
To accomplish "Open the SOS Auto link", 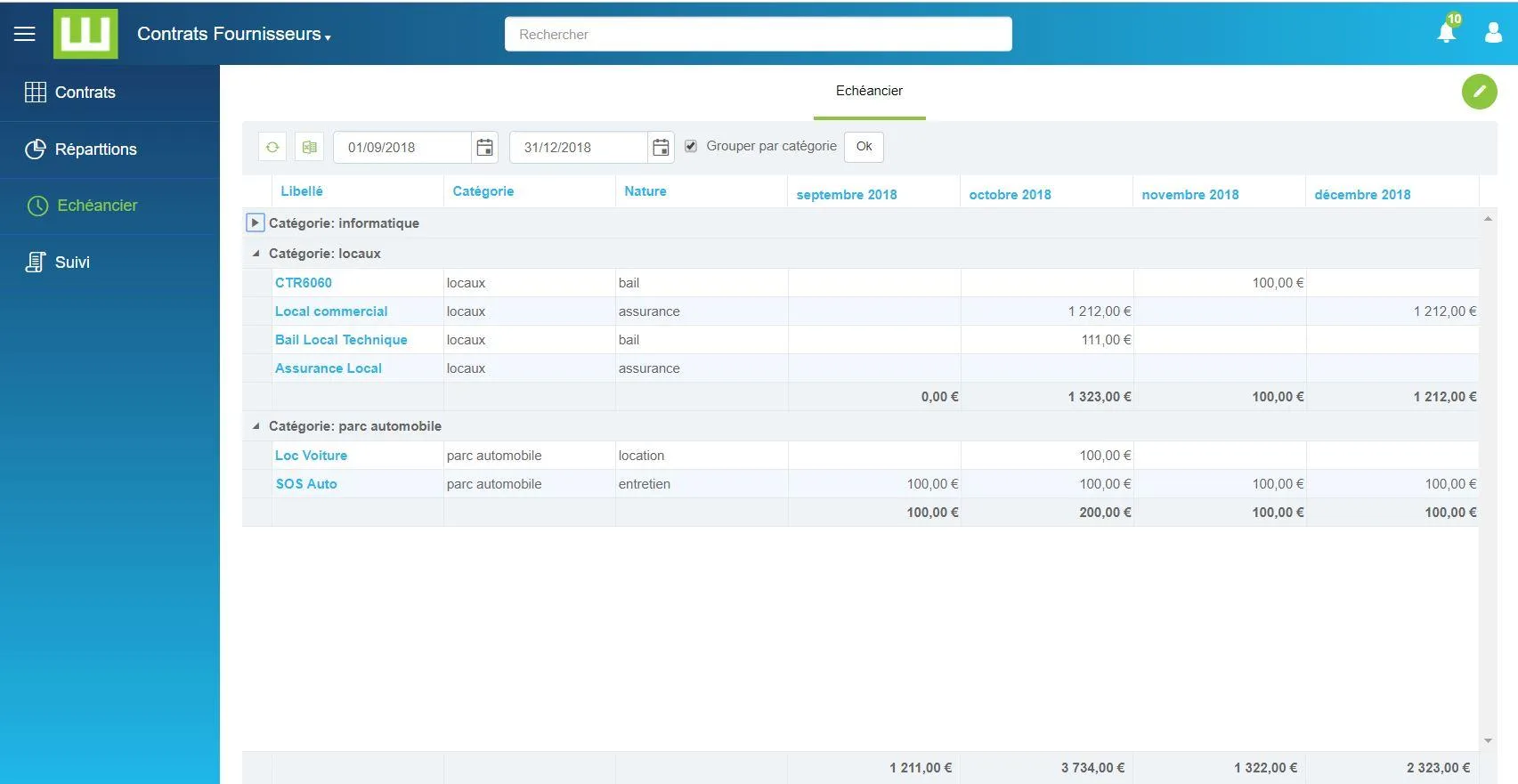I will [x=306, y=484].
